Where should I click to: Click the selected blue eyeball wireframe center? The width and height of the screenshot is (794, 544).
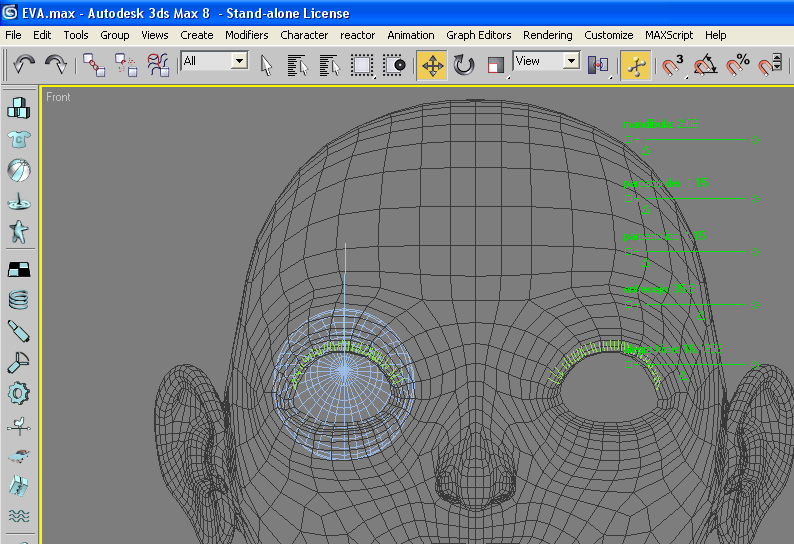point(344,371)
